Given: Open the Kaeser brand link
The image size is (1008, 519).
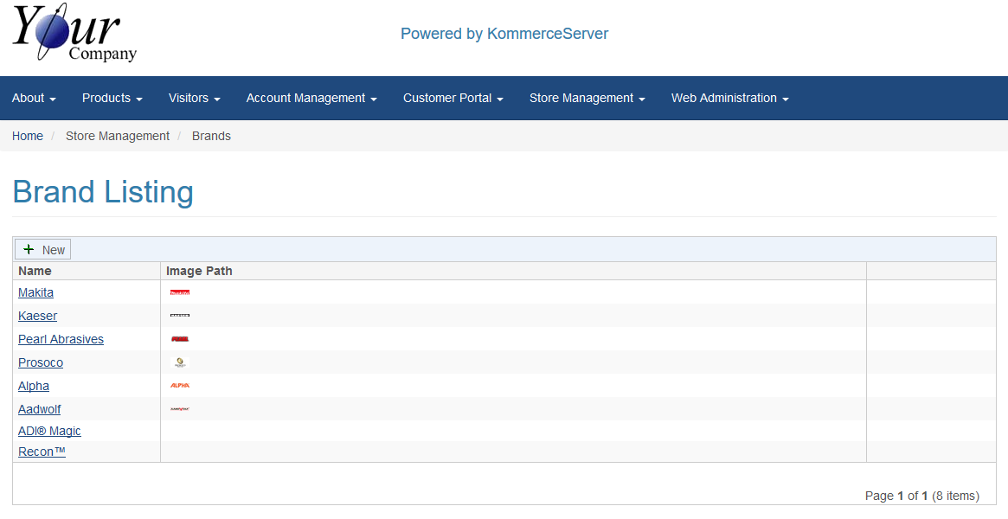Looking at the screenshot, I should (38, 316).
